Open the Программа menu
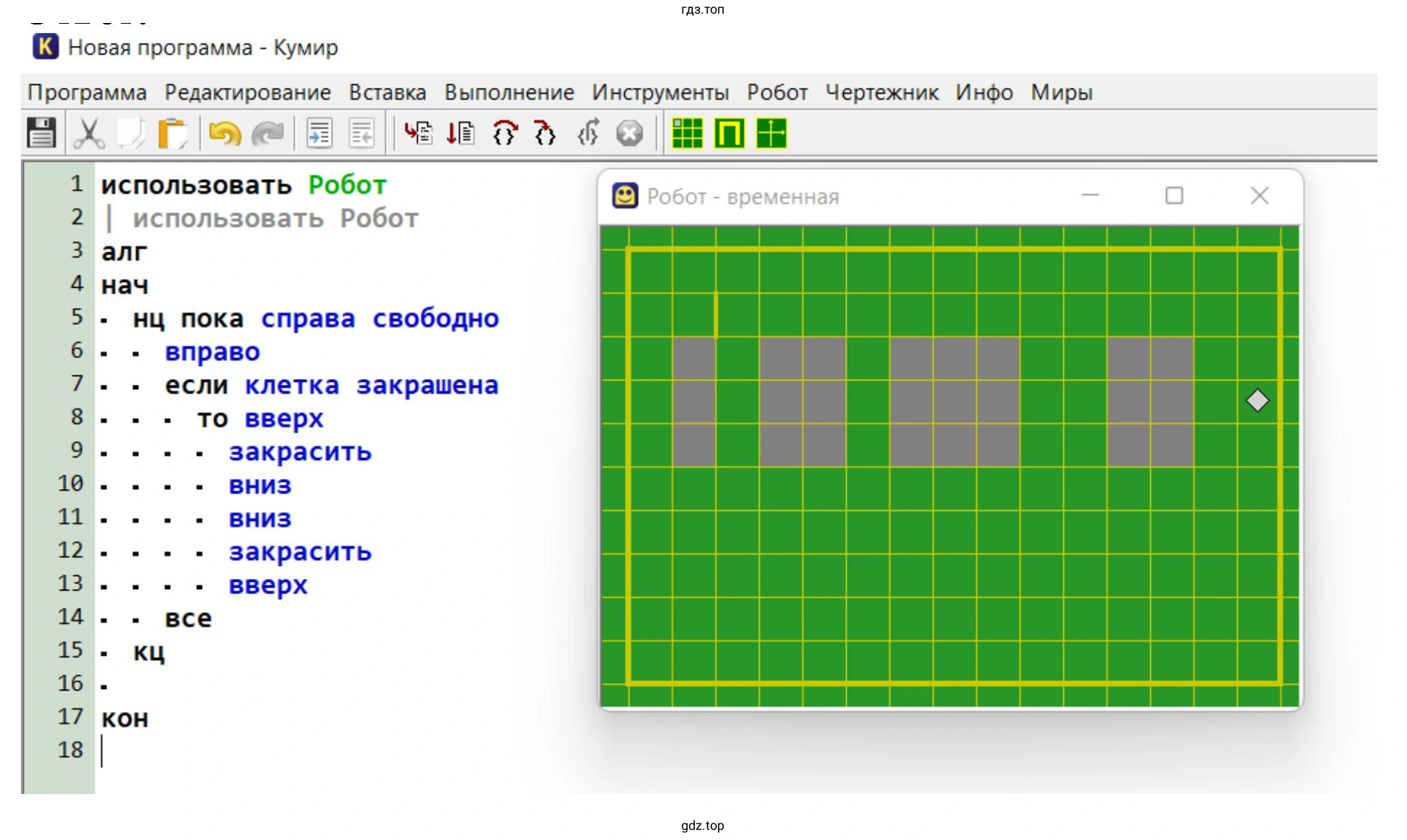This screenshot has width=1407, height=840. click(87, 92)
